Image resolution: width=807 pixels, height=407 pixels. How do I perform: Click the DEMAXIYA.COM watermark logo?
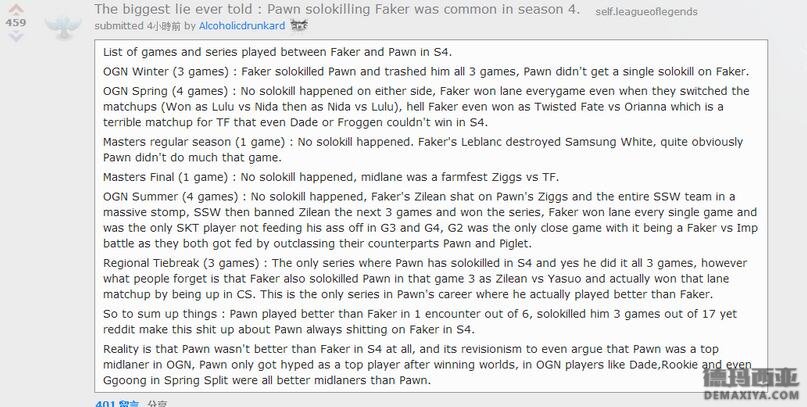point(751,385)
